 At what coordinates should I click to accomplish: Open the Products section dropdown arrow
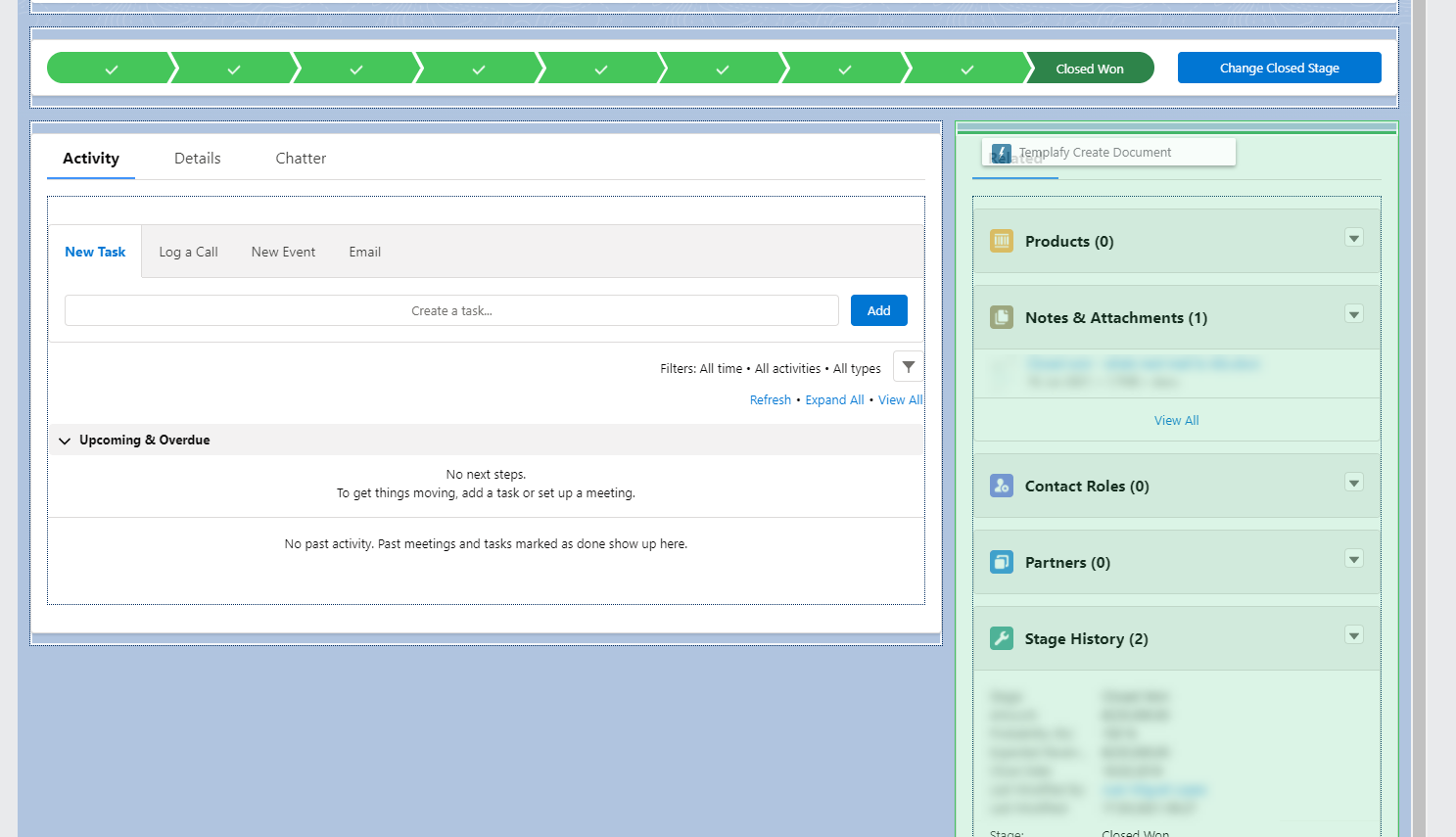(1354, 238)
